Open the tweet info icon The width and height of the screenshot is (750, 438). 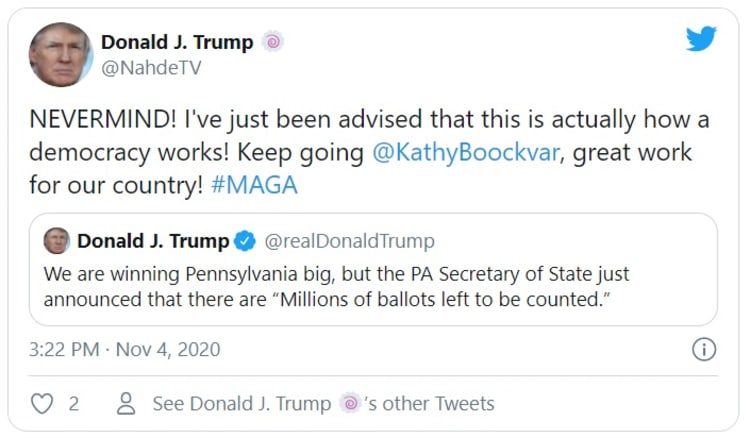click(704, 350)
